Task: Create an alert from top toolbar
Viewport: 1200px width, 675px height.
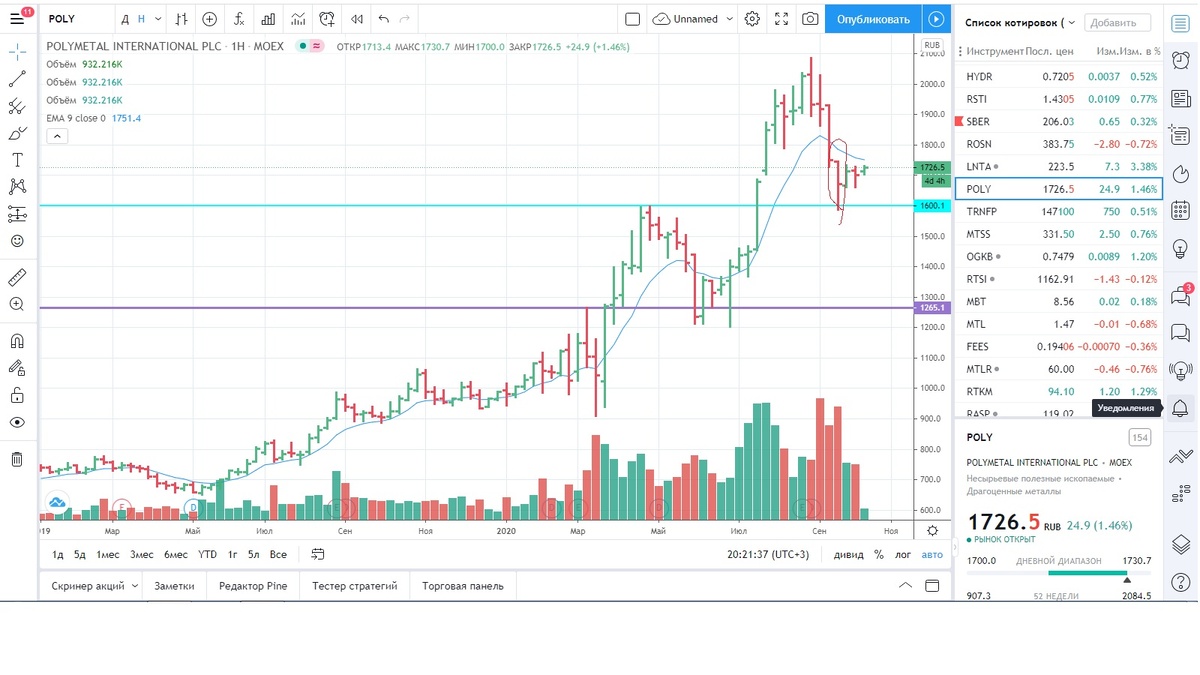Action: [327, 19]
